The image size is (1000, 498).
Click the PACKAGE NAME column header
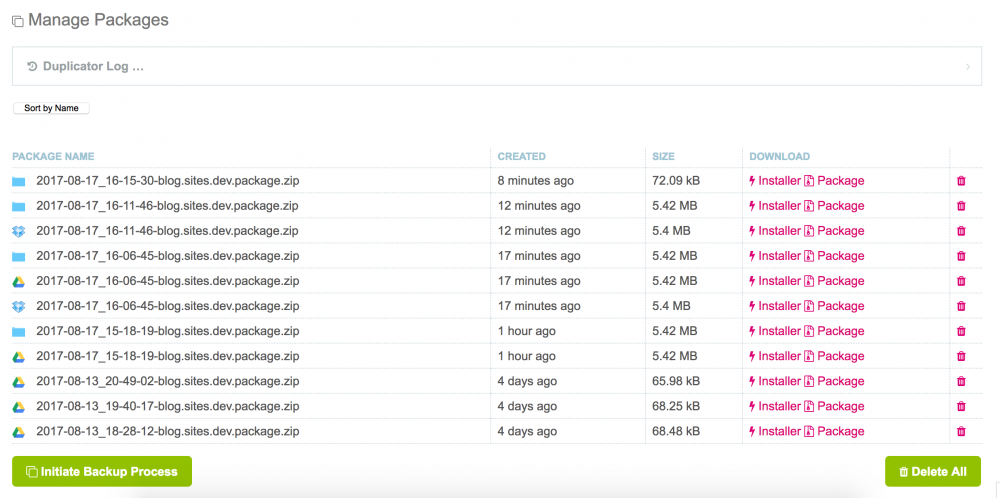(x=54, y=156)
